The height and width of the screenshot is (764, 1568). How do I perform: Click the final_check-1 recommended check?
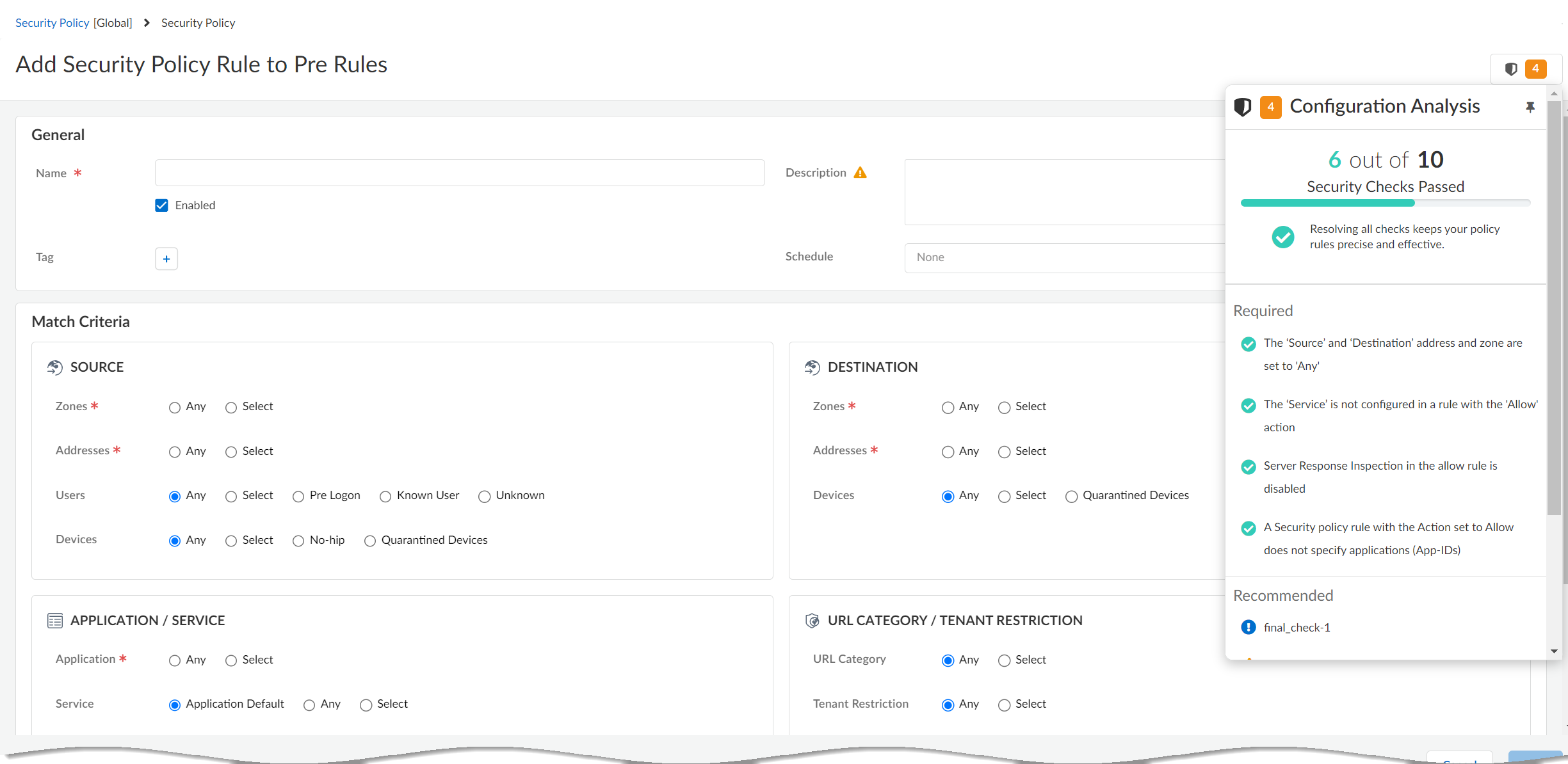pos(1297,628)
